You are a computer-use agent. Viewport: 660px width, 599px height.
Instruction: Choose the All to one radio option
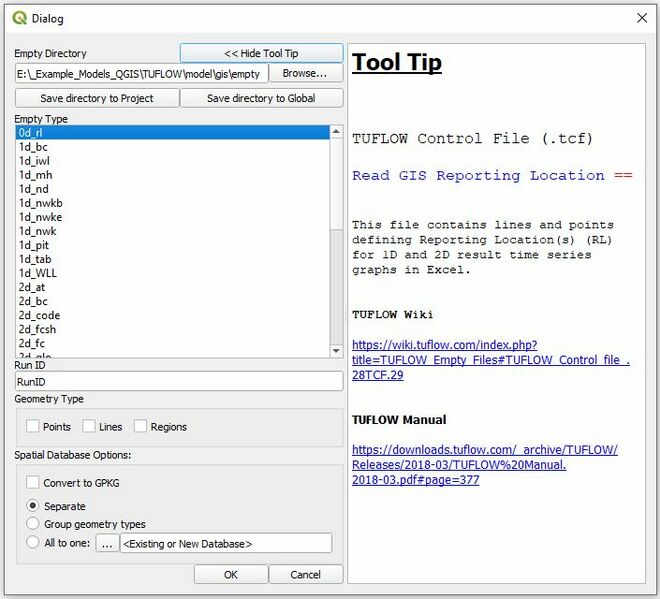pos(33,543)
